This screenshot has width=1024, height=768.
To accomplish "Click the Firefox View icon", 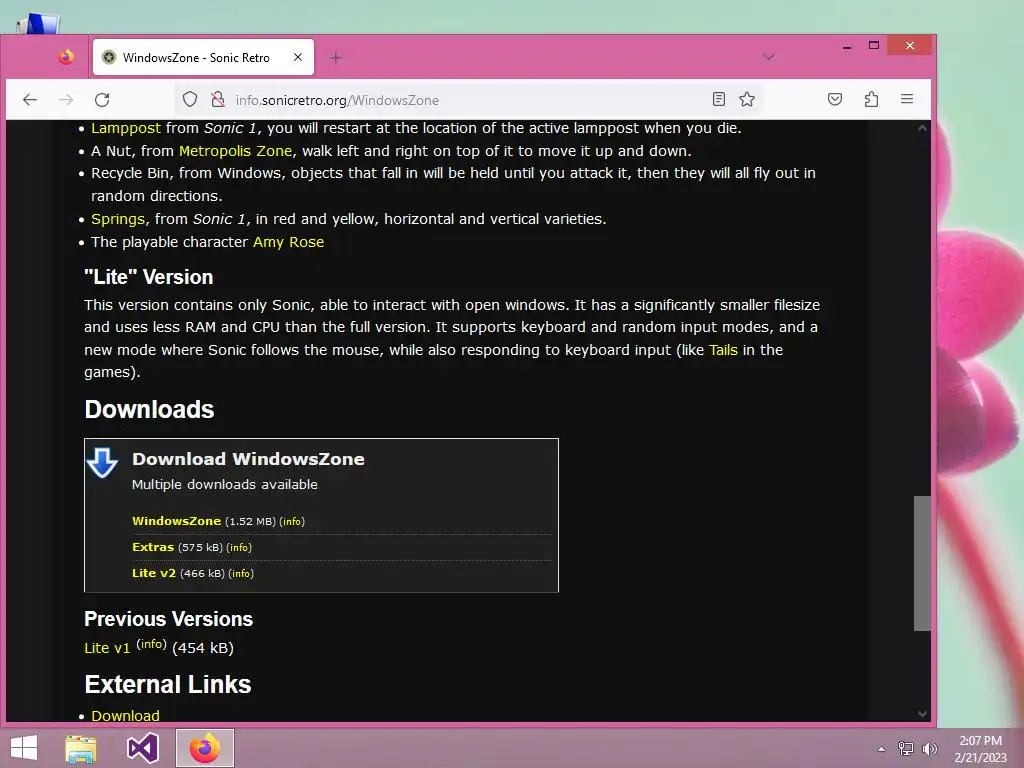I will click(x=66, y=57).
